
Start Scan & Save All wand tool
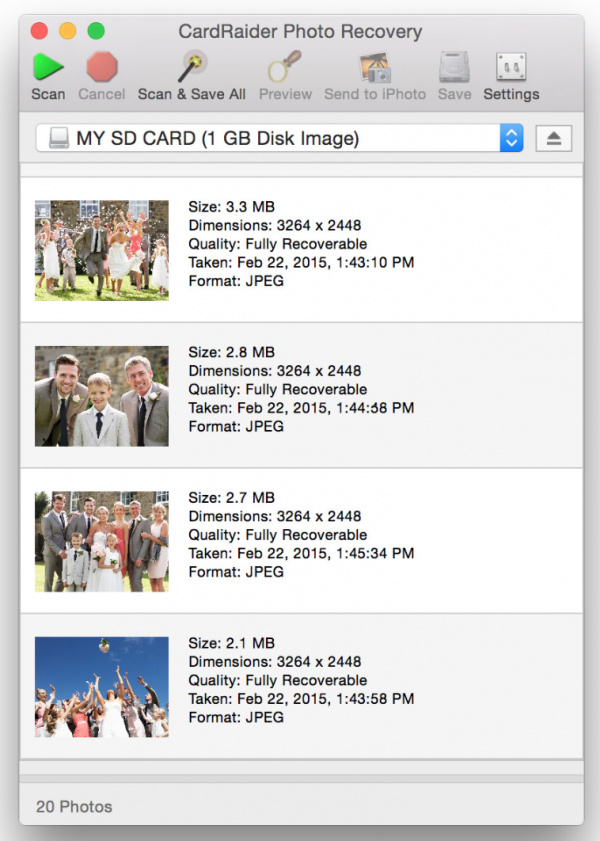pyautogui.click(x=191, y=68)
